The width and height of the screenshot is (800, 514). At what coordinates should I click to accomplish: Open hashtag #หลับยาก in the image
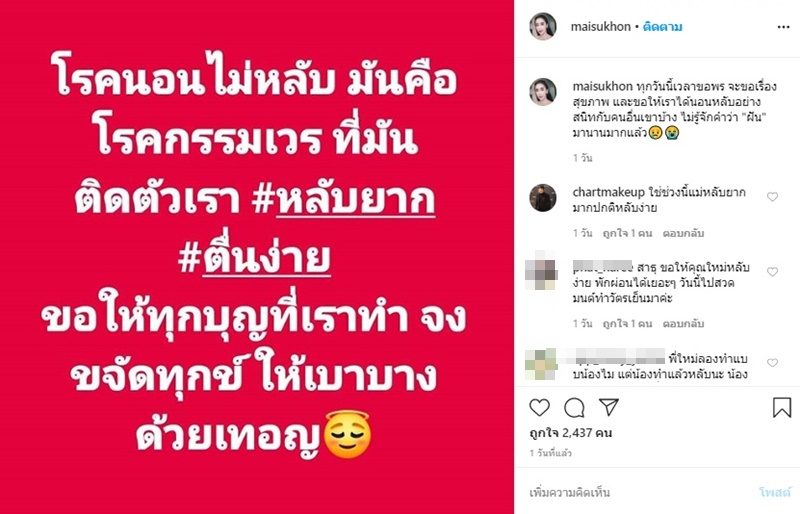[343, 200]
